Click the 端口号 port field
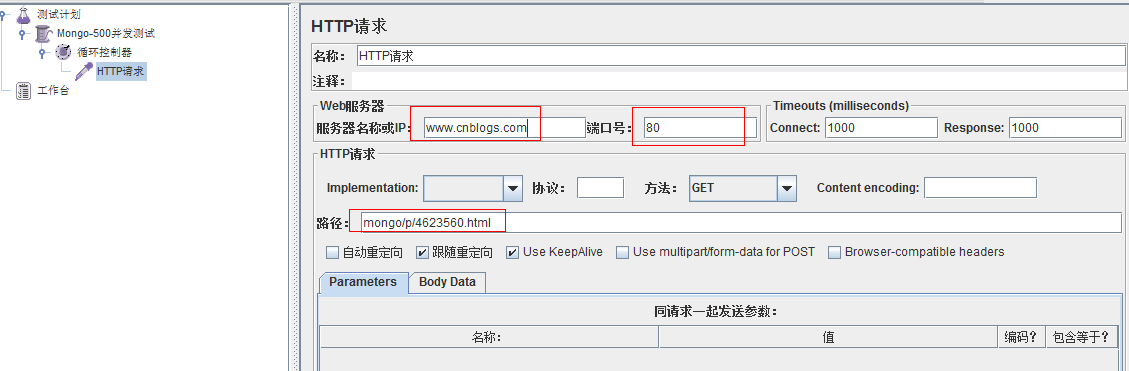Screen dimensions: 1129x371 (x=700, y=128)
